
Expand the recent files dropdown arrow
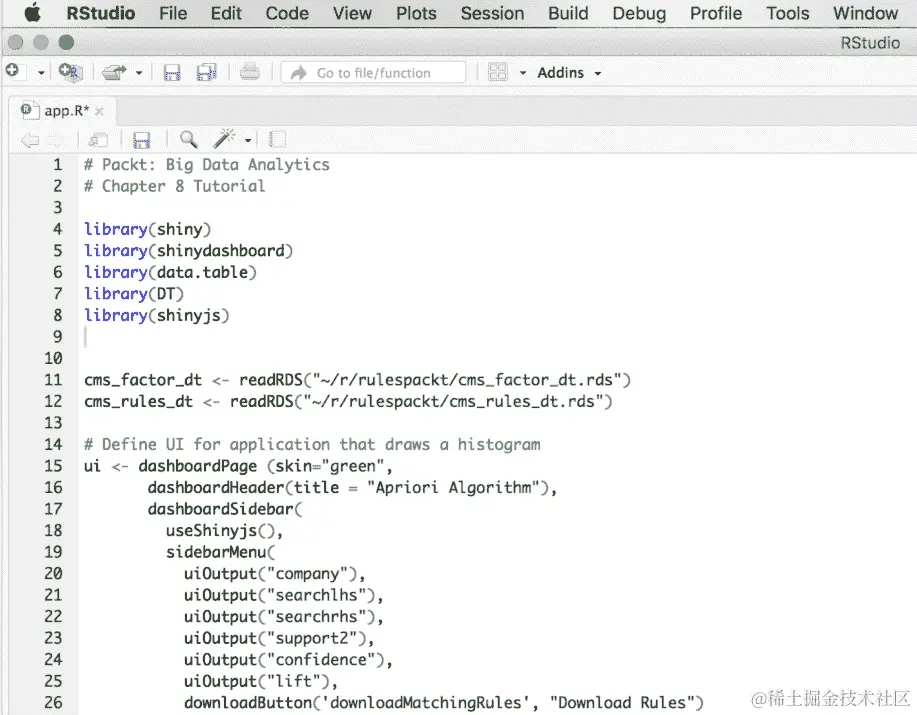pos(139,73)
